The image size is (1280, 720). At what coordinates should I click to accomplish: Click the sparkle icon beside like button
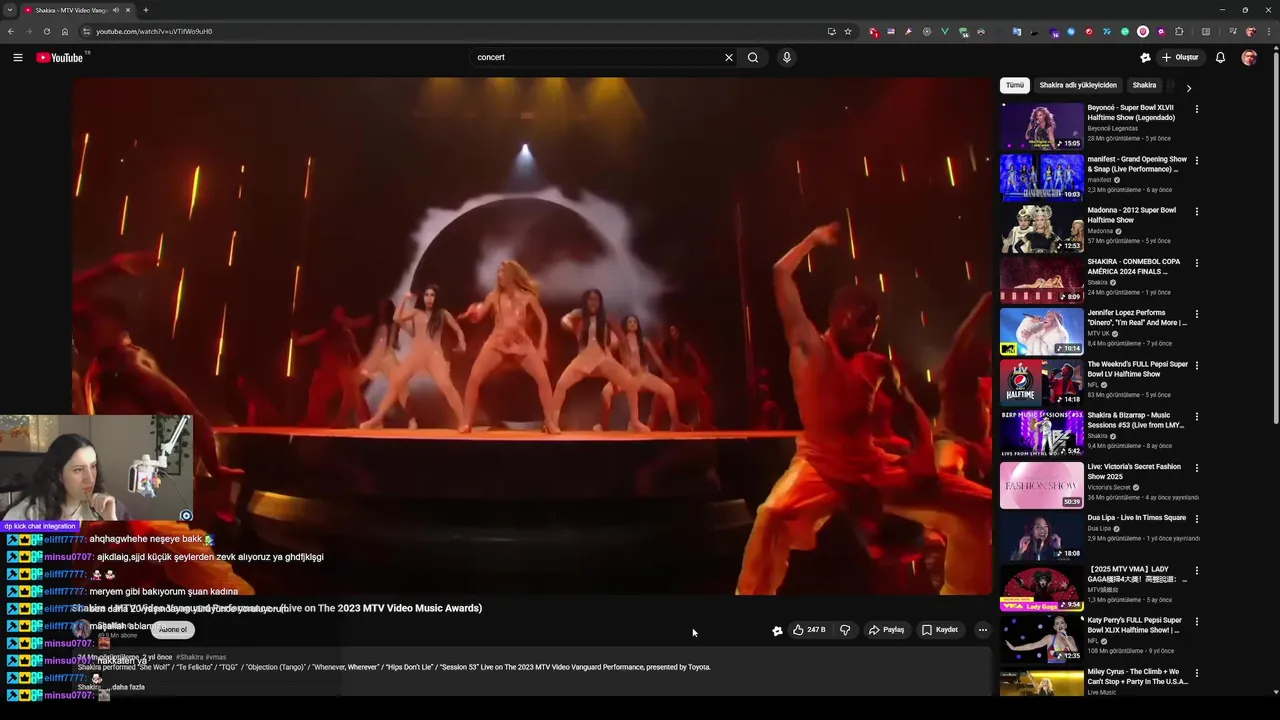tap(777, 630)
